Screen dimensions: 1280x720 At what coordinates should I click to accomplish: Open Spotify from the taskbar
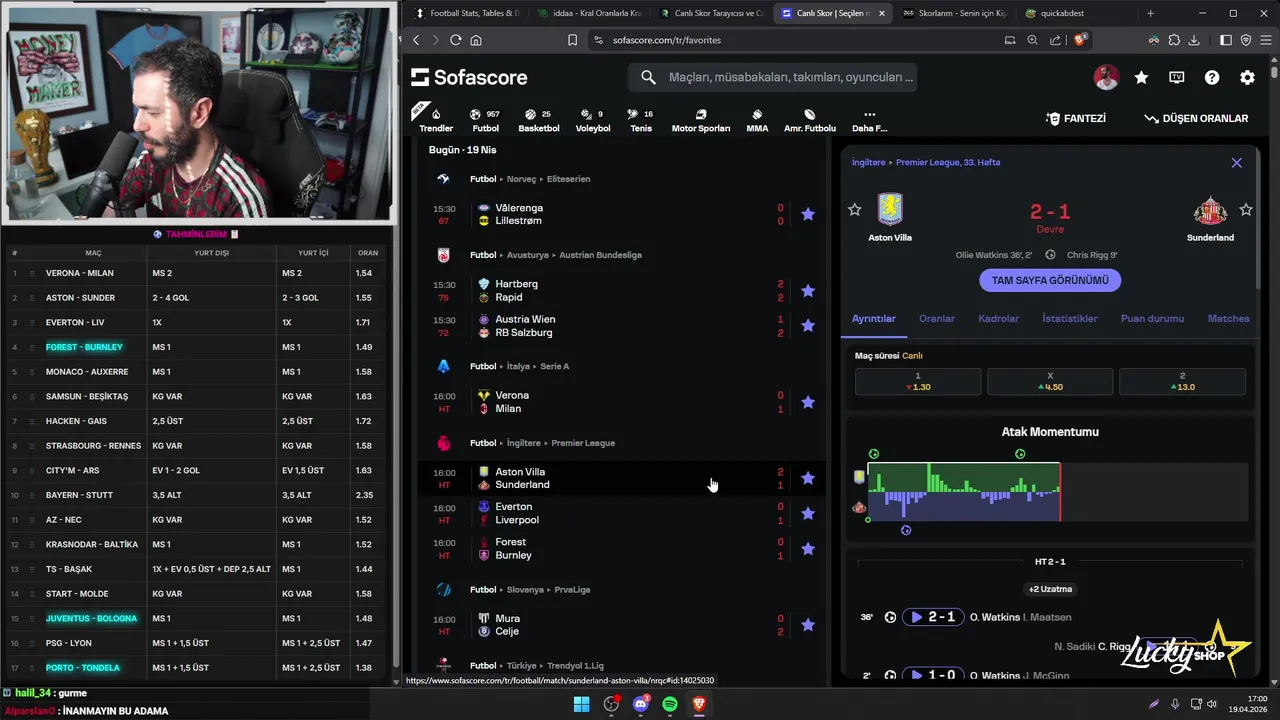click(x=670, y=704)
